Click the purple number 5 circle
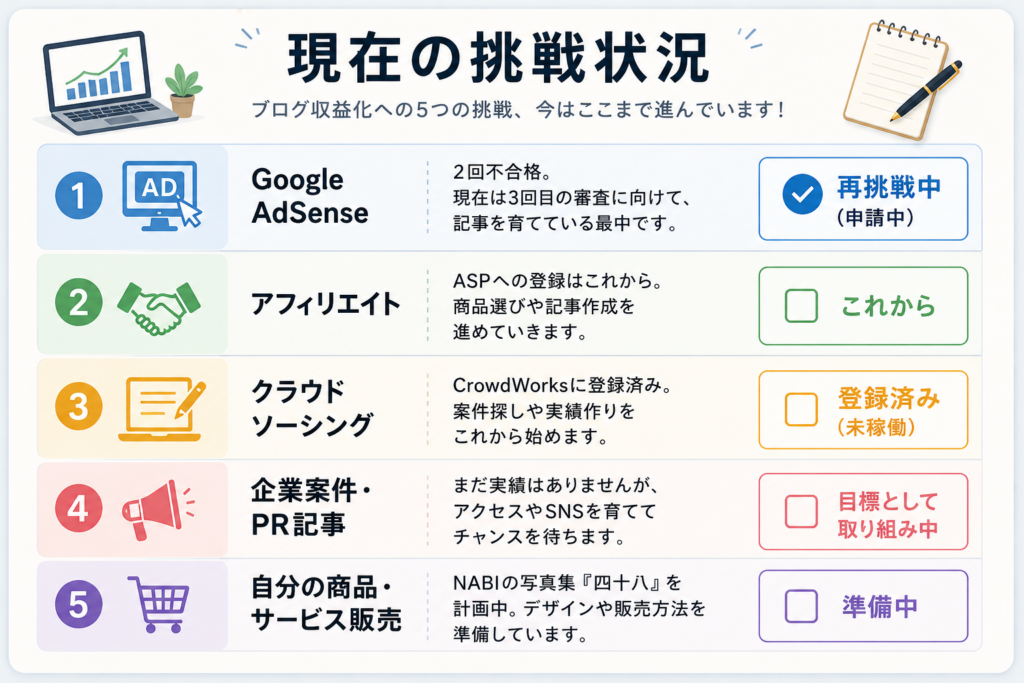 pos(78,604)
